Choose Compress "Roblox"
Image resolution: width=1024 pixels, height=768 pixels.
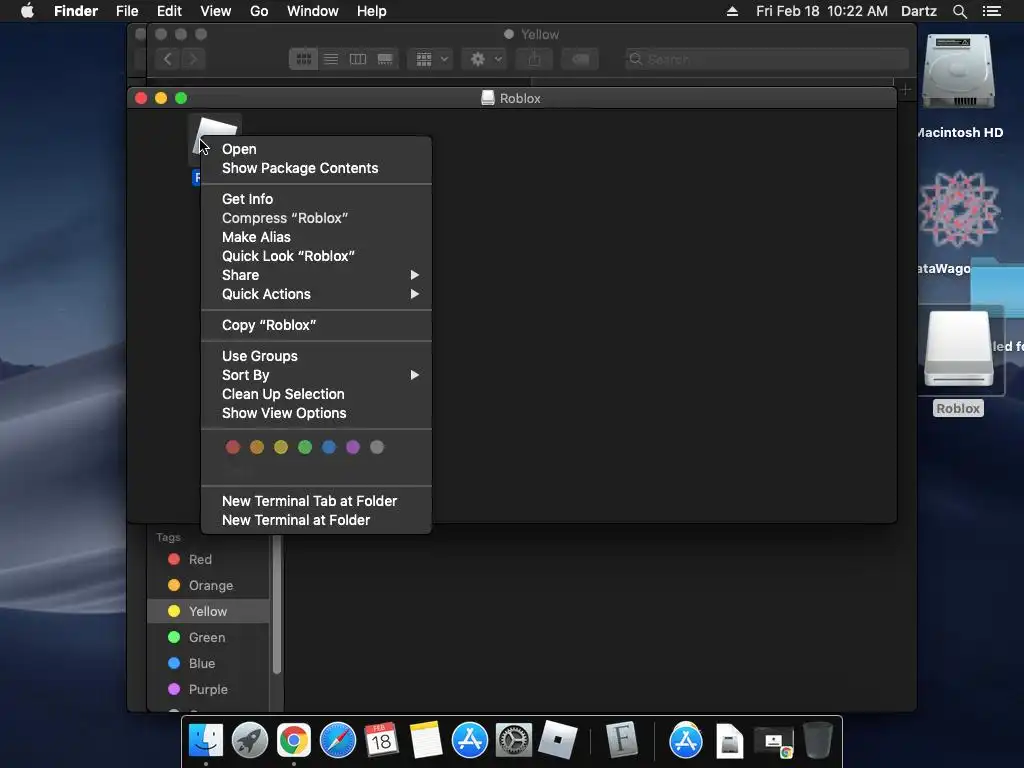click(x=317, y=218)
